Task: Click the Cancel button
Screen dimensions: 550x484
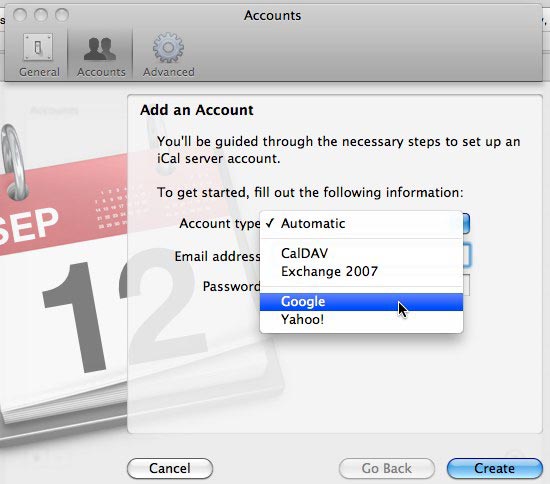Action: point(170,468)
